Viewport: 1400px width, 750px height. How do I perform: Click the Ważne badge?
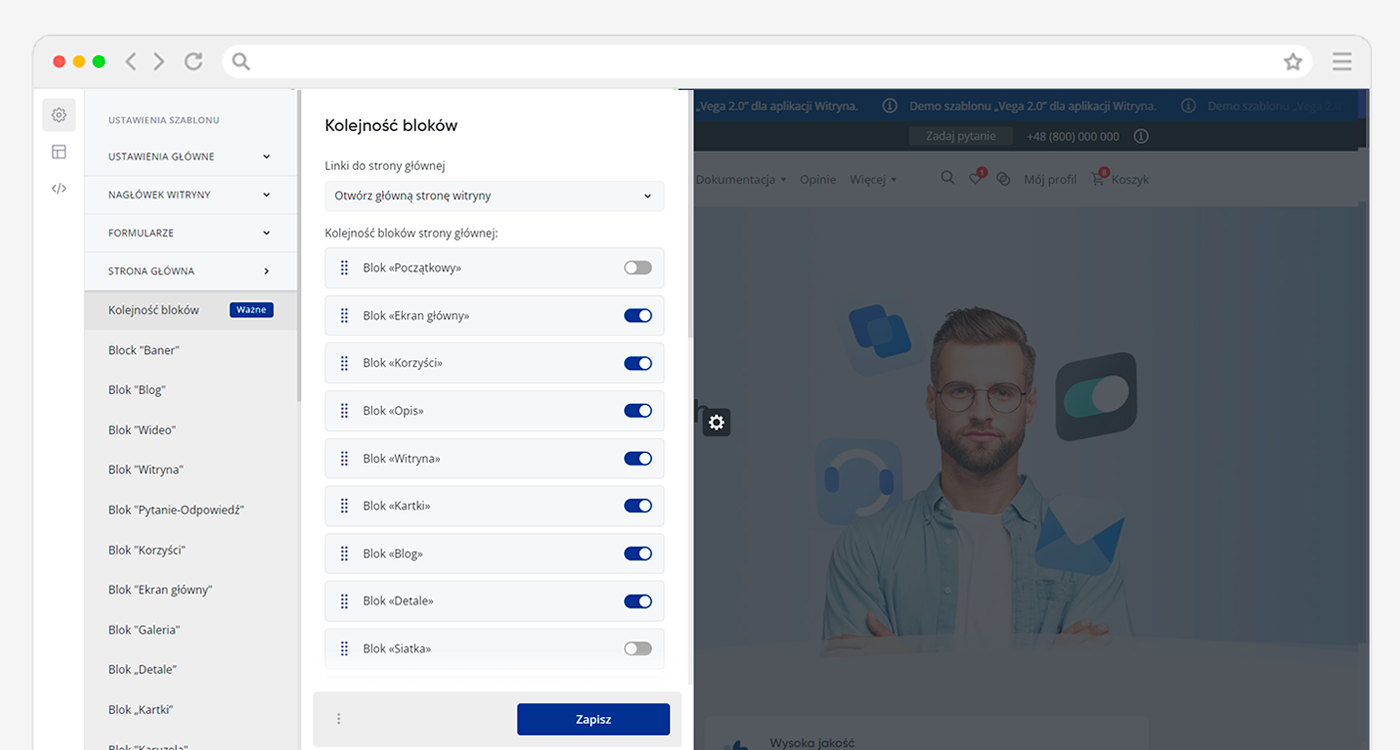(x=251, y=310)
